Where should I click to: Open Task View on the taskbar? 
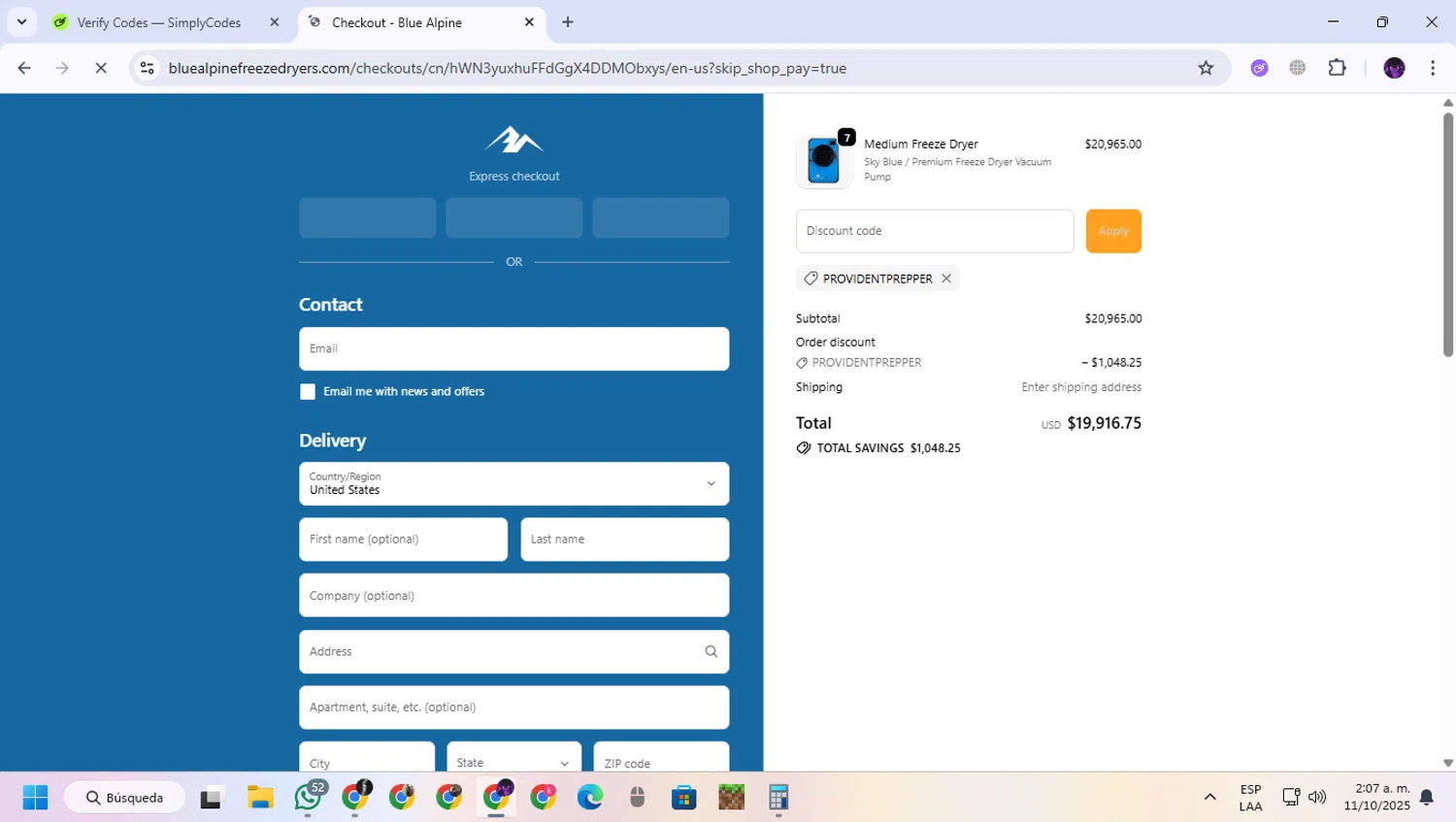(x=212, y=798)
